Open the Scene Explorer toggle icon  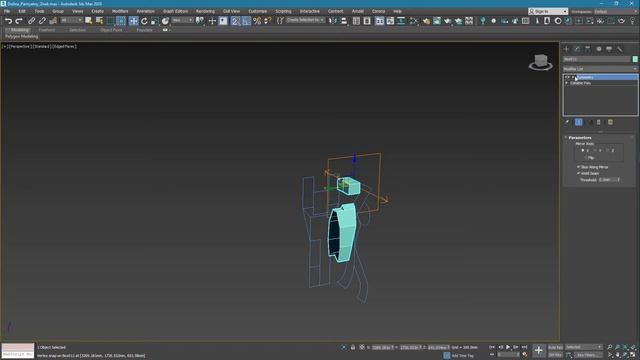point(356,21)
